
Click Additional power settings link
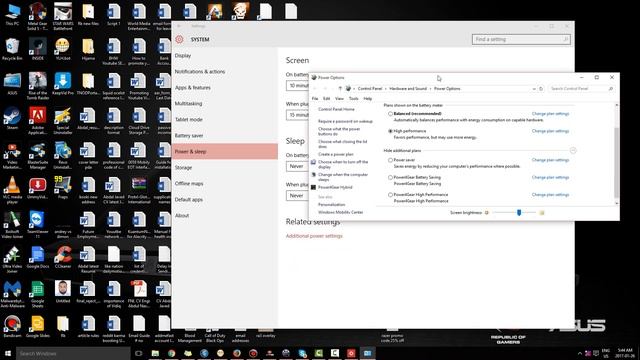(314, 236)
